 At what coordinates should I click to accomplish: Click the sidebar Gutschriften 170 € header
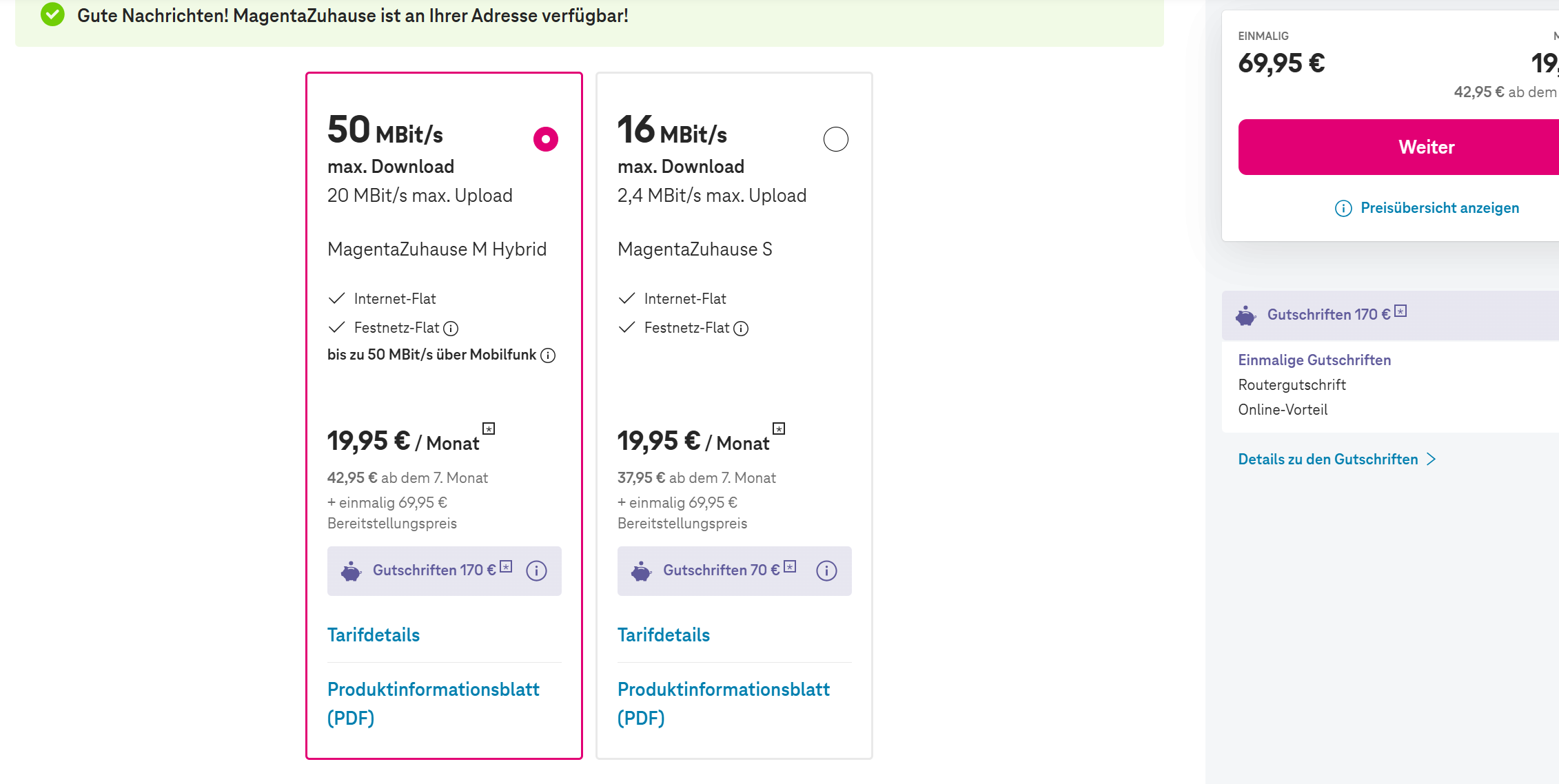pyautogui.click(x=1329, y=315)
